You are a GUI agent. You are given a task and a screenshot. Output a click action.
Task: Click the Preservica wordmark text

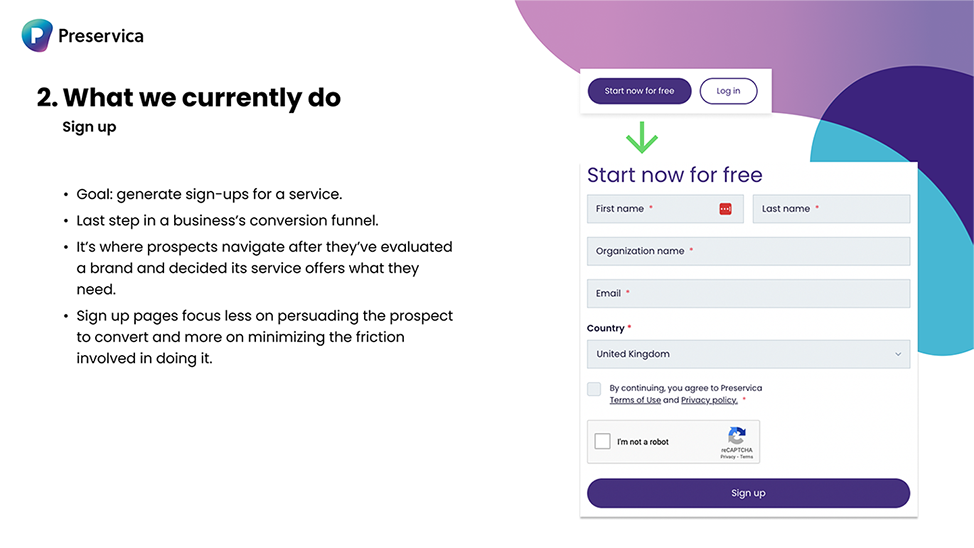click(x=100, y=36)
